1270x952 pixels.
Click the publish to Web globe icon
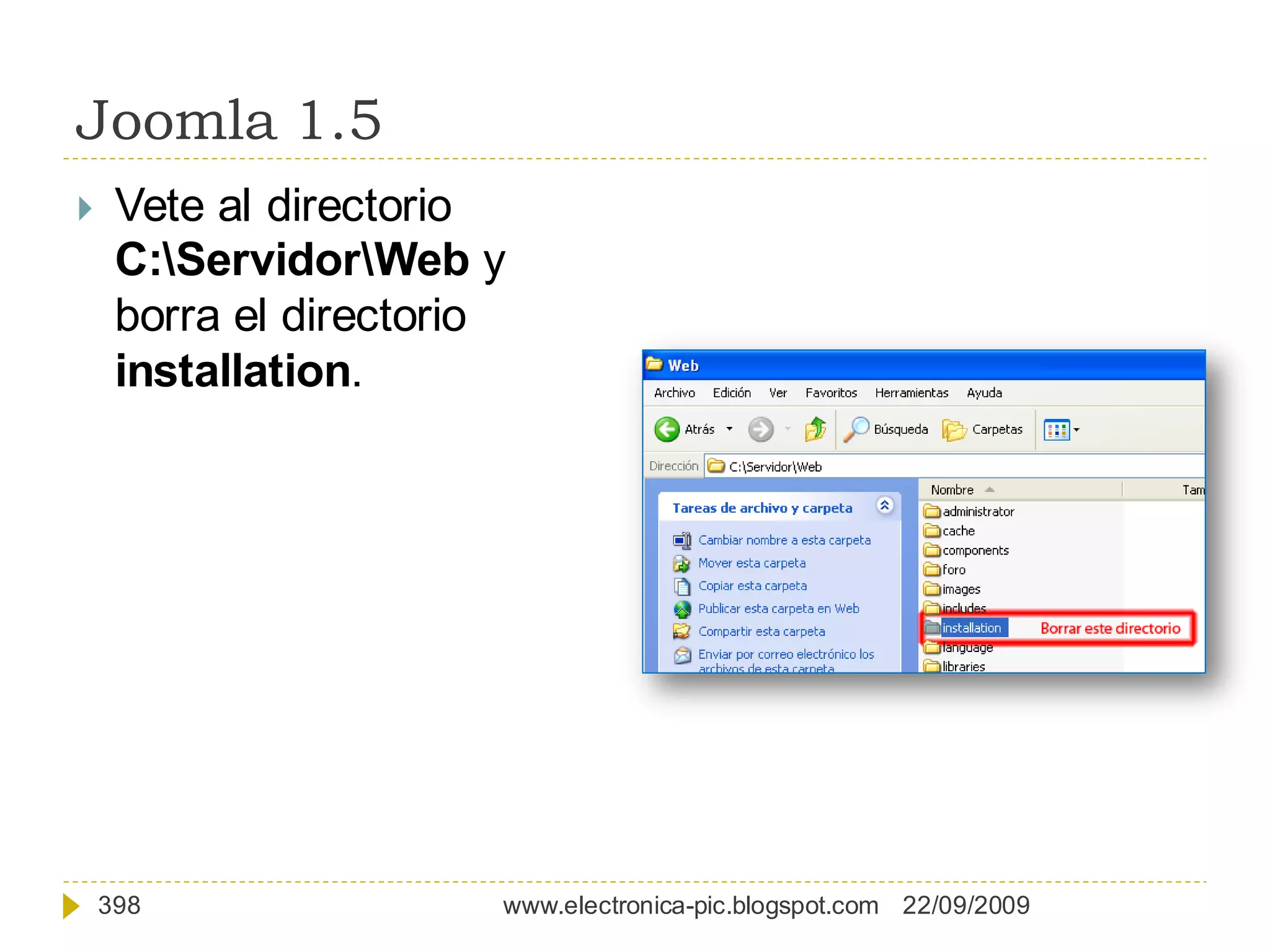click(682, 609)
